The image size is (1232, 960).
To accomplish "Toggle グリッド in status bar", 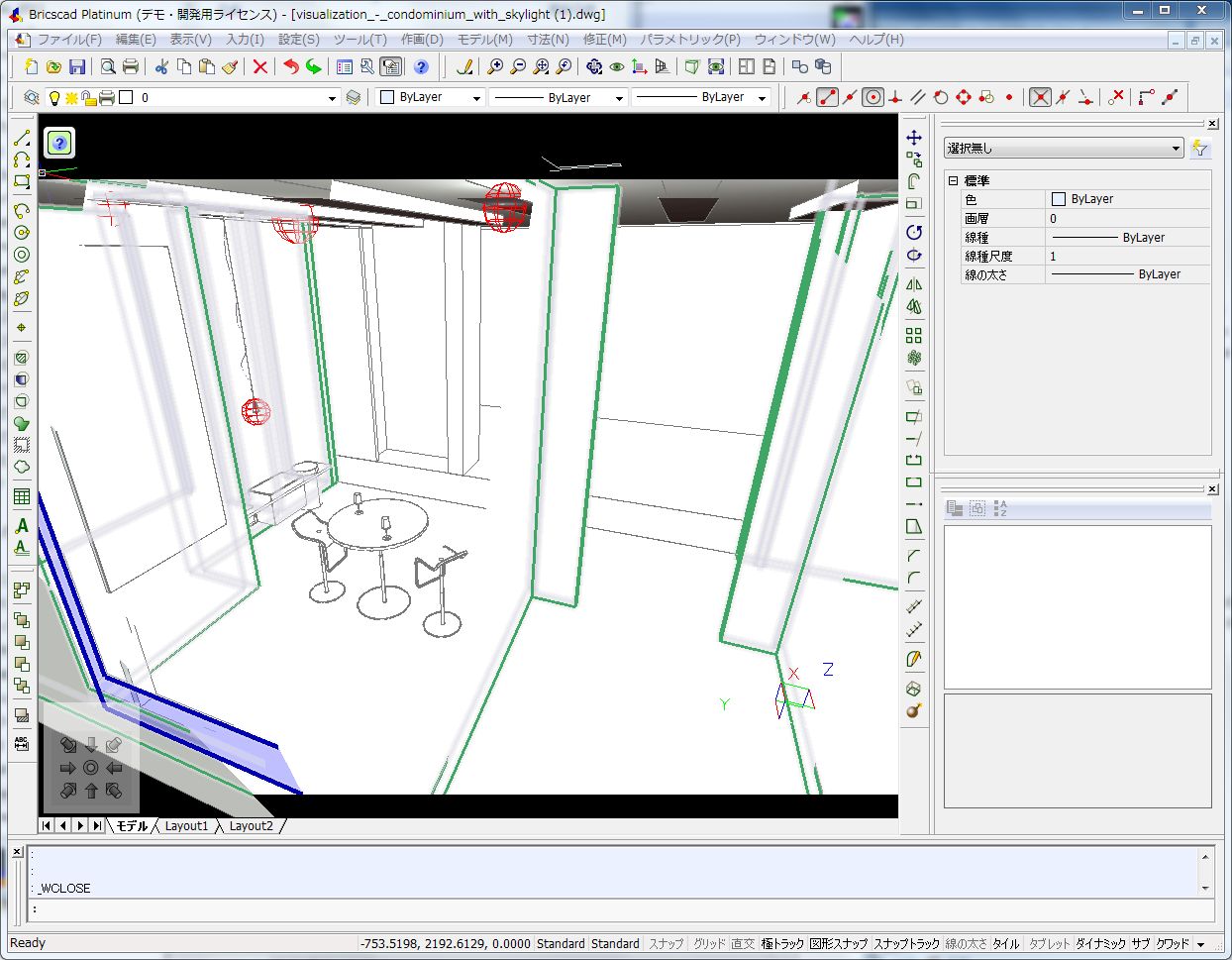I will click(x=709, y=944).
